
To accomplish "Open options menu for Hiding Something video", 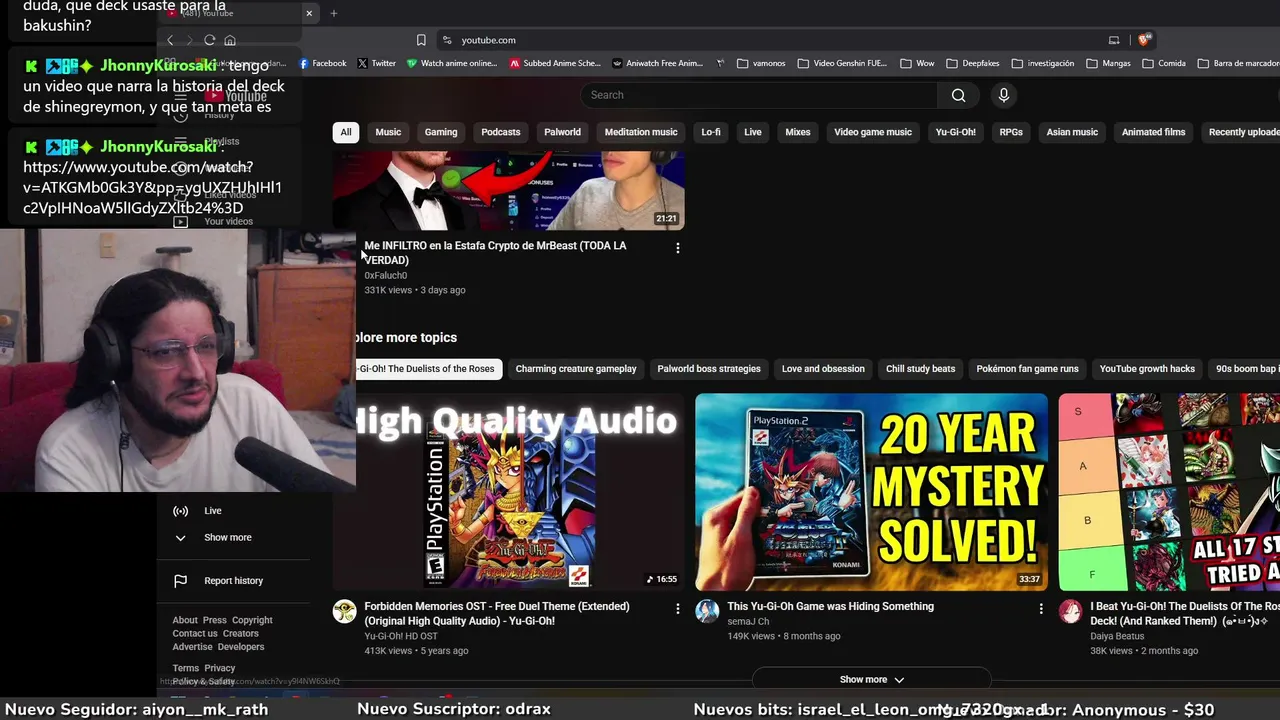I will [1041, 609].
